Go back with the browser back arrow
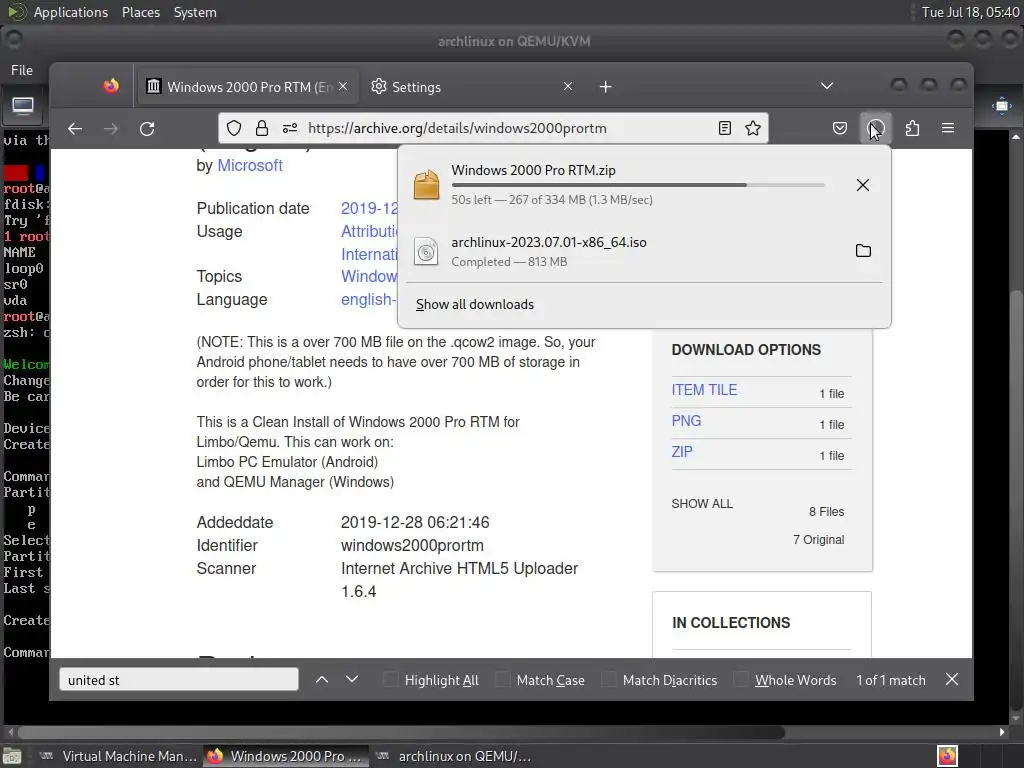 [75, 129]
